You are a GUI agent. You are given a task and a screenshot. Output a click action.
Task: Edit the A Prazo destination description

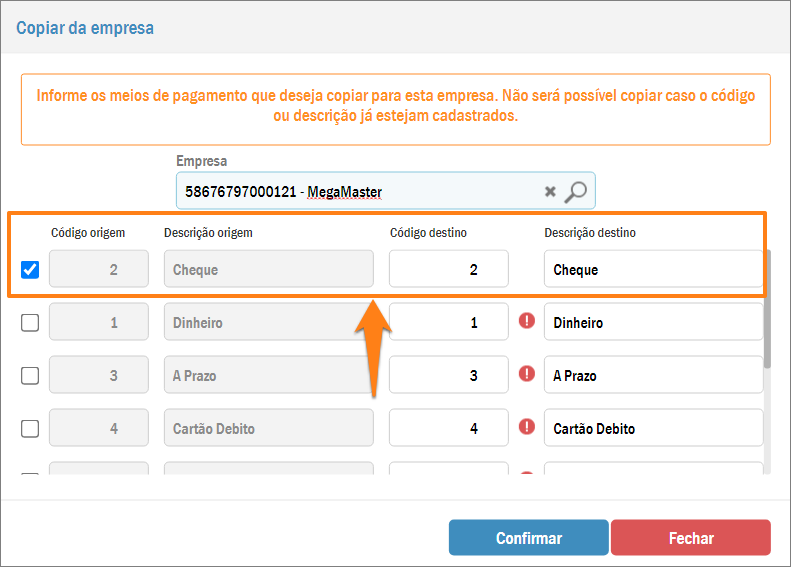tap(652, 375)
